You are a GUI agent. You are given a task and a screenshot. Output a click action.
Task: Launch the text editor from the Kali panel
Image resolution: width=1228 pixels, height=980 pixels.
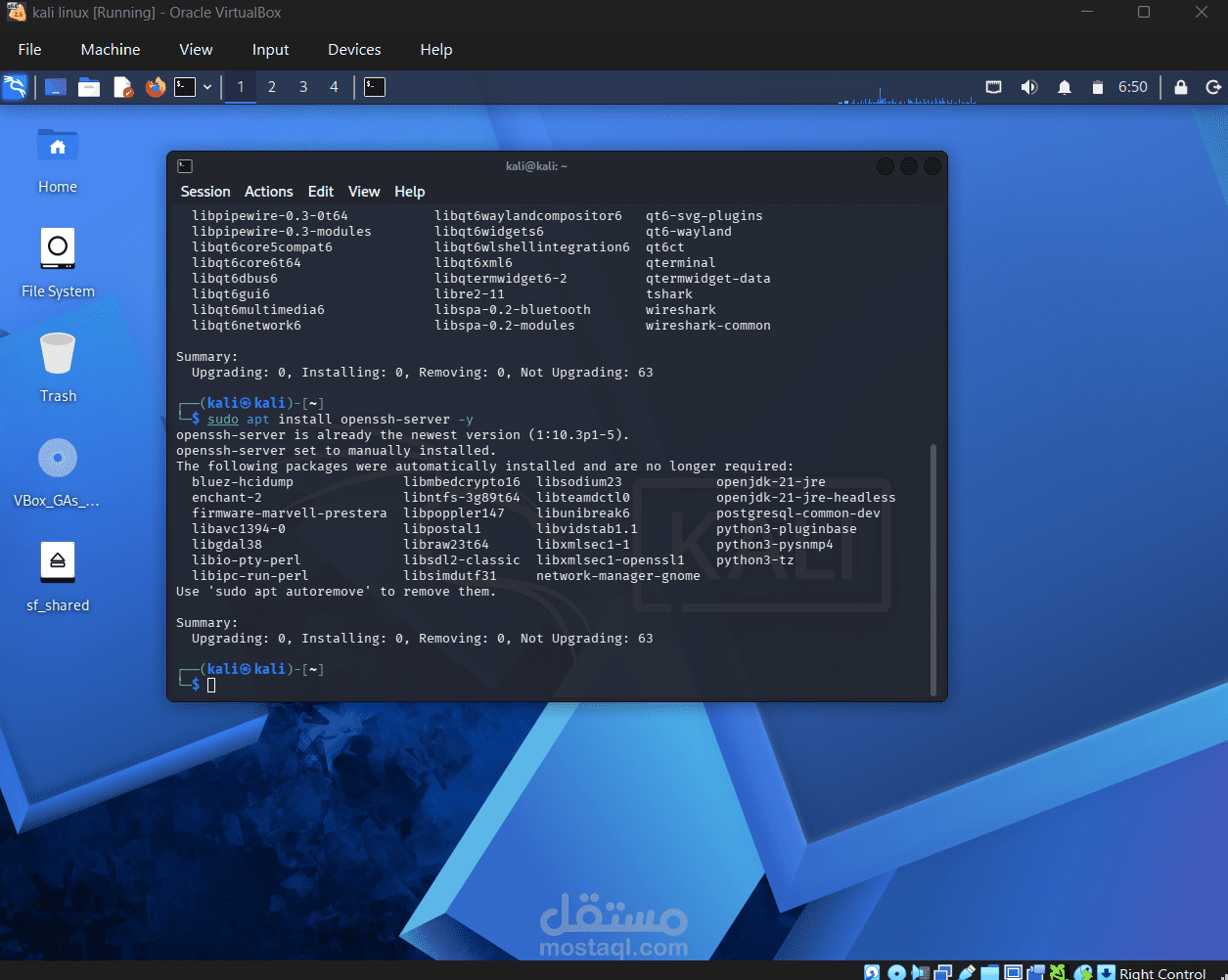(122, 87)
